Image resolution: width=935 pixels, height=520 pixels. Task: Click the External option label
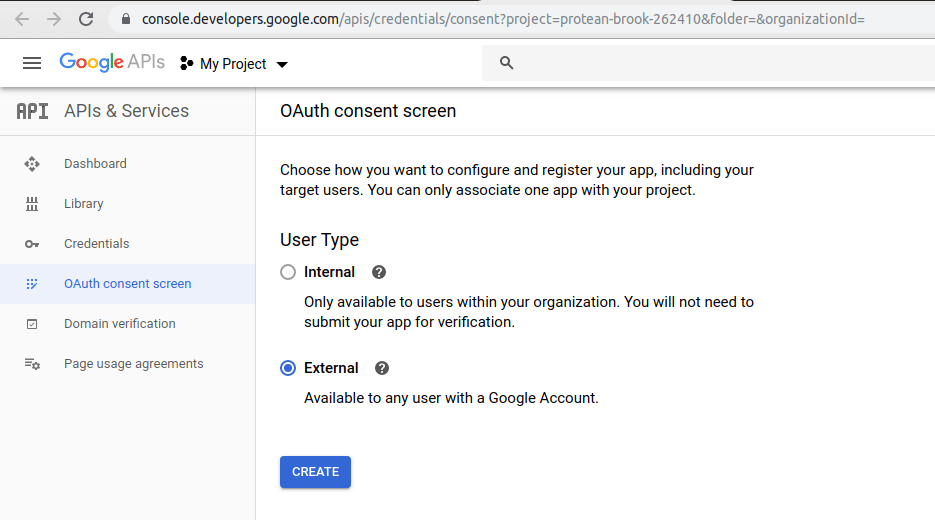(x=331, y=368)
